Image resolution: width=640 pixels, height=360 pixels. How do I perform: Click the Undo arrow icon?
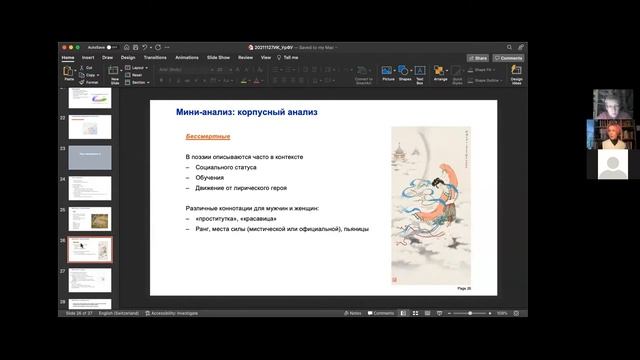[144, 47]
